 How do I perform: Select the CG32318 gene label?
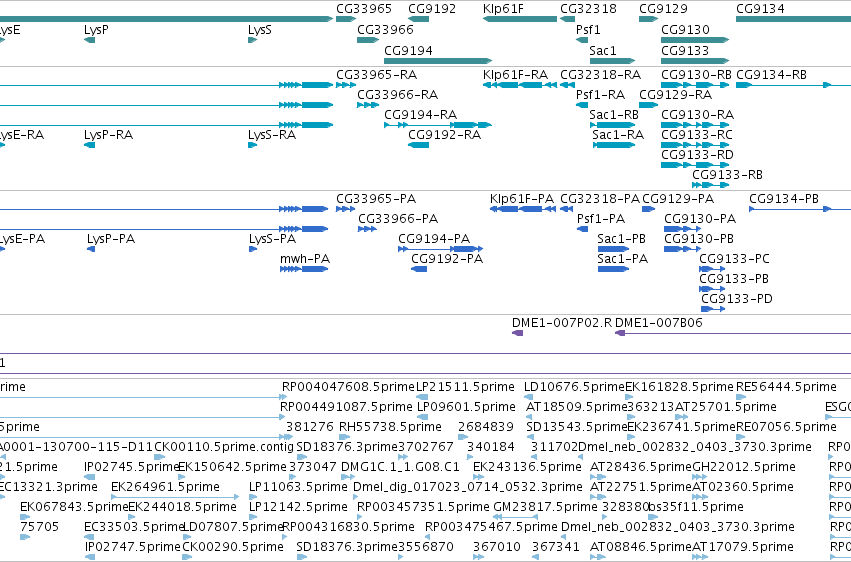pyautogui.click(x=588, y=9)
